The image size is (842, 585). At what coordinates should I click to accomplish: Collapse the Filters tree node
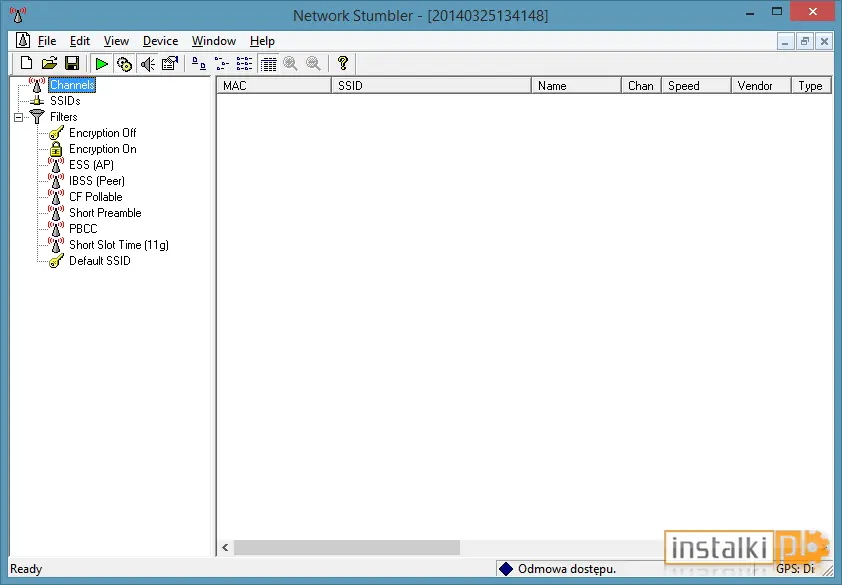[18, 117]
